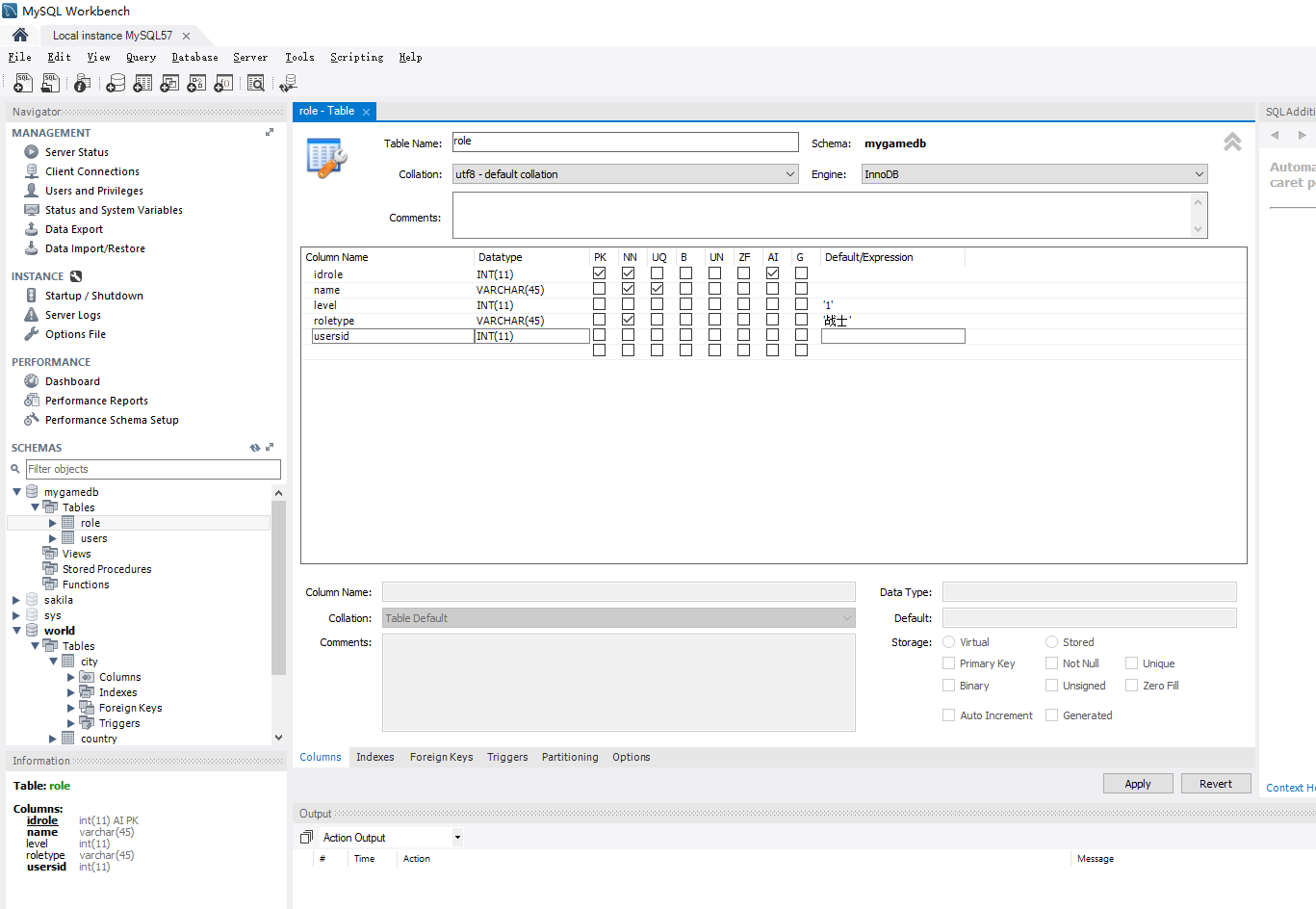Open the Engine InnoDB dropdown
The height and width of the screenshot is (909, 1316).
(x=1034, y=174)
